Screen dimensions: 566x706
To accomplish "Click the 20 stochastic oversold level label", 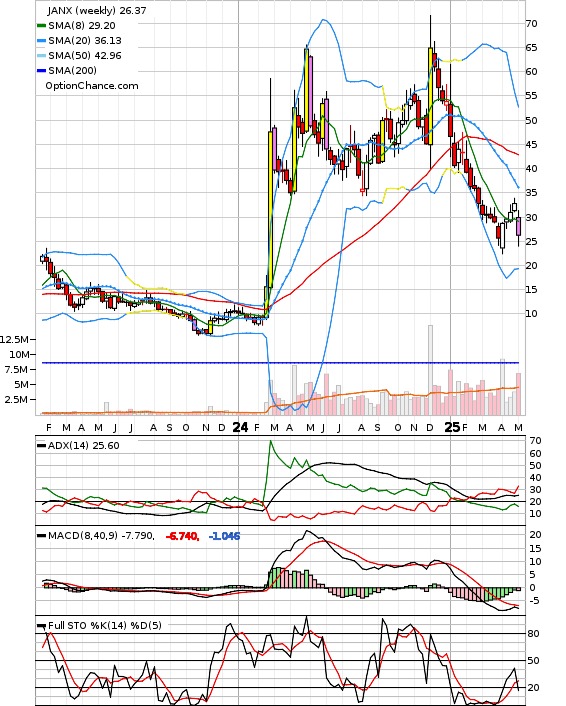I will [533, 688].
